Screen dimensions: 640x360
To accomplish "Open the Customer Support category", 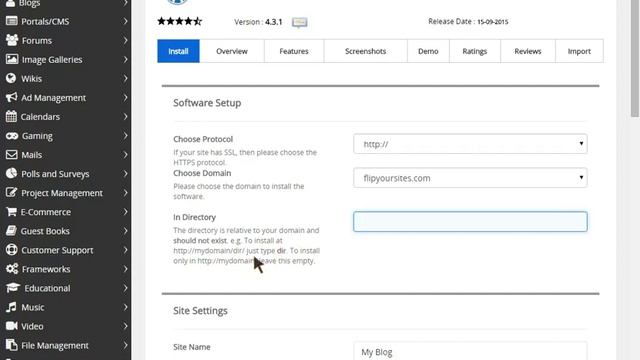I will pos(57,250).
